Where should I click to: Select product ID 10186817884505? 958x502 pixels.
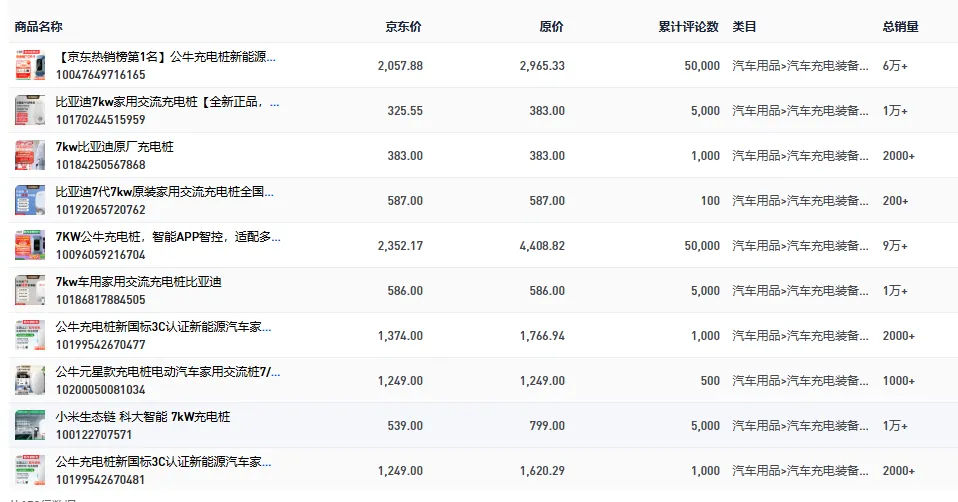(x=101, y=300)
